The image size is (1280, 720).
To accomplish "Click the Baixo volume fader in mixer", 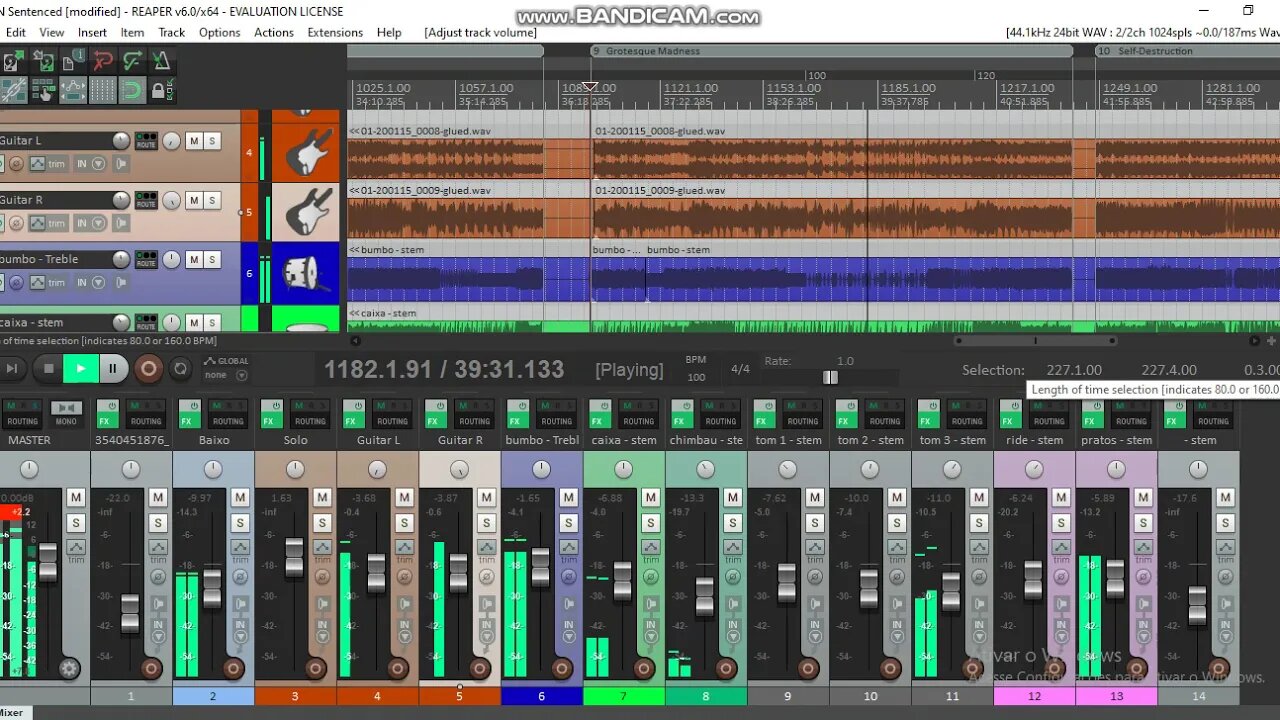I will 212,588.
